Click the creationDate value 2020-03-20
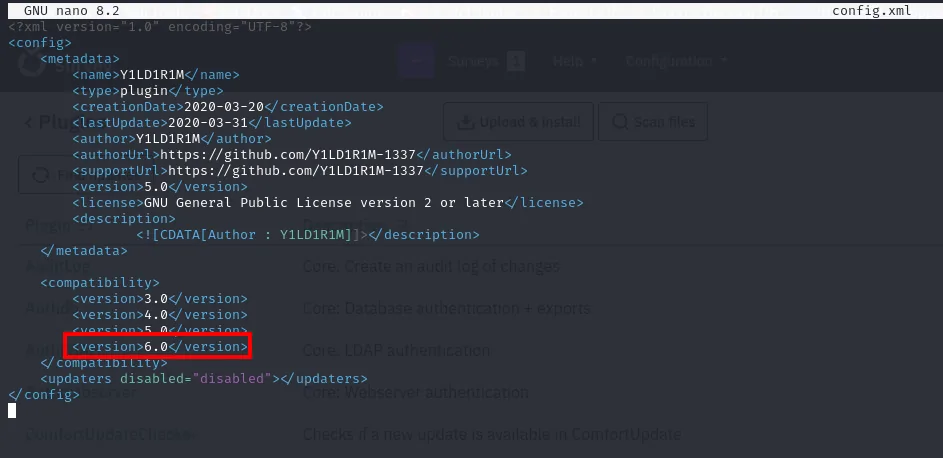943x458 pixels. (224, 106)
